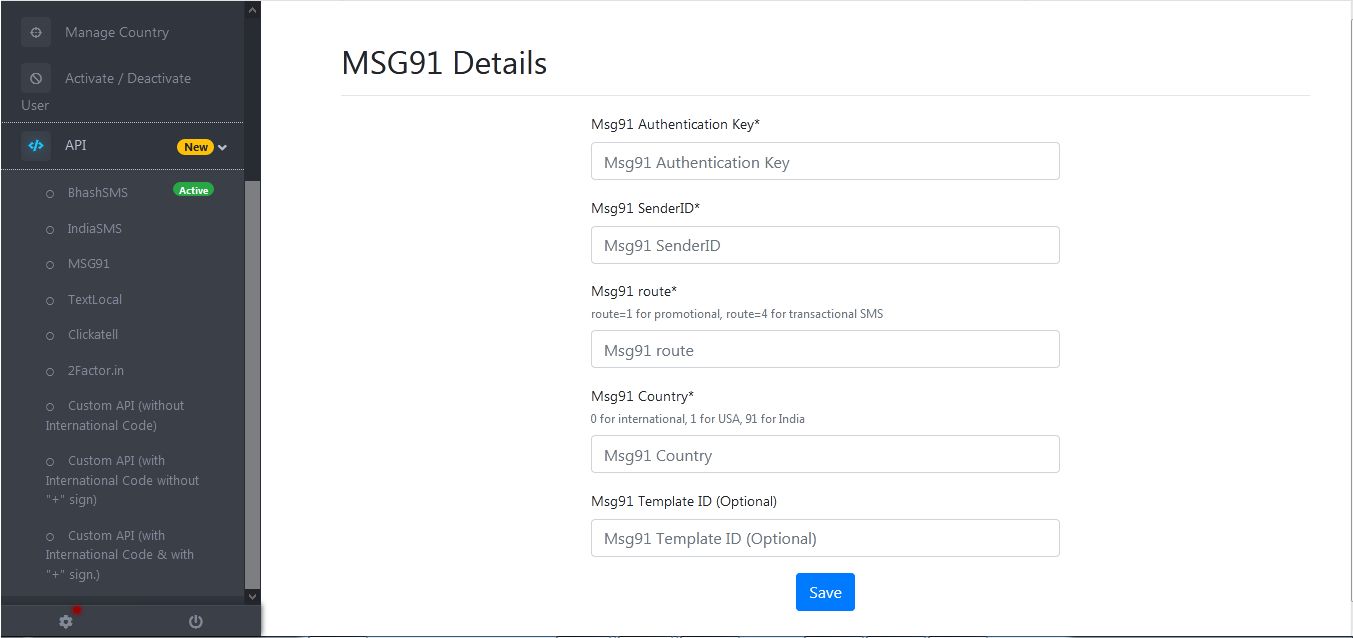The height and width of the screenshot is (638, 1353).
Task: Click the blue API code icon
Action: (36, 145)
